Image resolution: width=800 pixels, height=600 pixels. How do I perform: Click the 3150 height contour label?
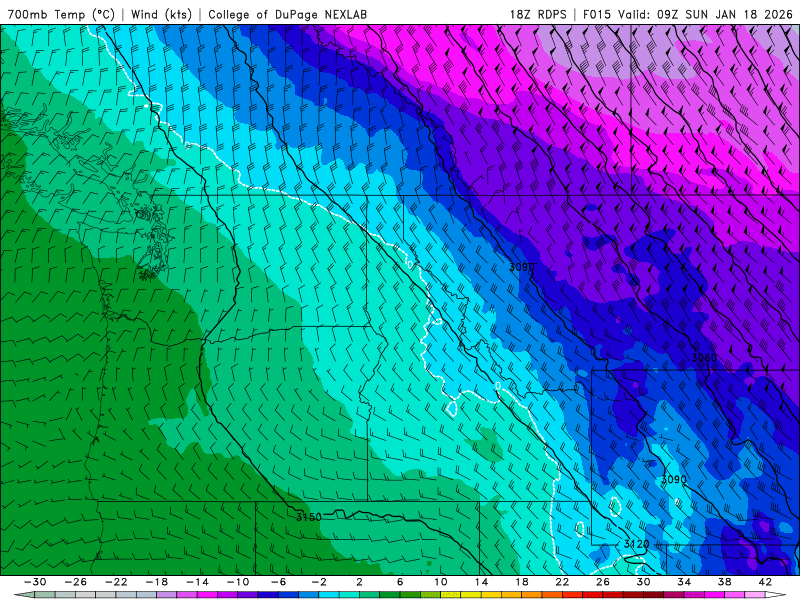pyautogui.click(x=309, y=517)
